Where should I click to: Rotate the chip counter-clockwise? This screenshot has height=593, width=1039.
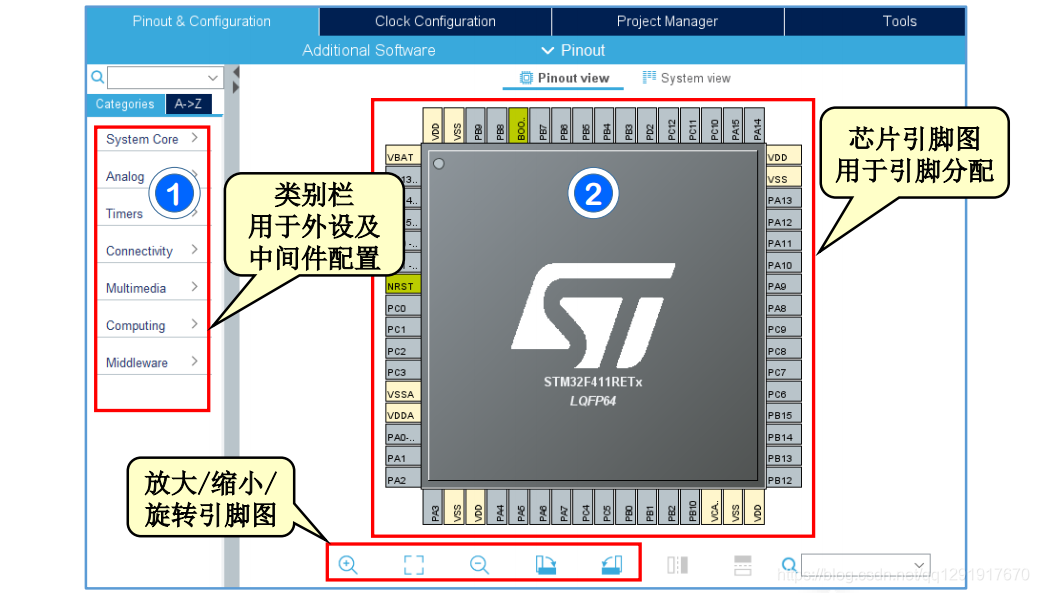tap(612, 565)
